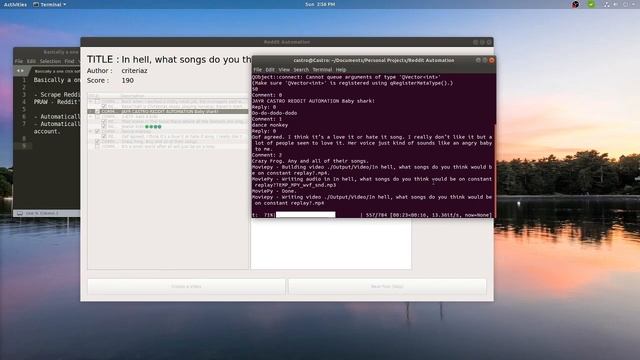Click the 'Create a video' button
The height and width of the screenshot is (360, 640).
click(186, 287)
